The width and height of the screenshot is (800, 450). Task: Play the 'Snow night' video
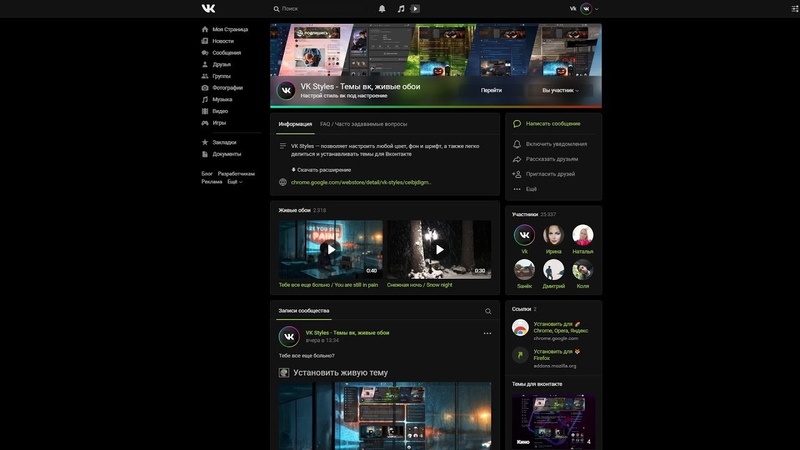438,249
